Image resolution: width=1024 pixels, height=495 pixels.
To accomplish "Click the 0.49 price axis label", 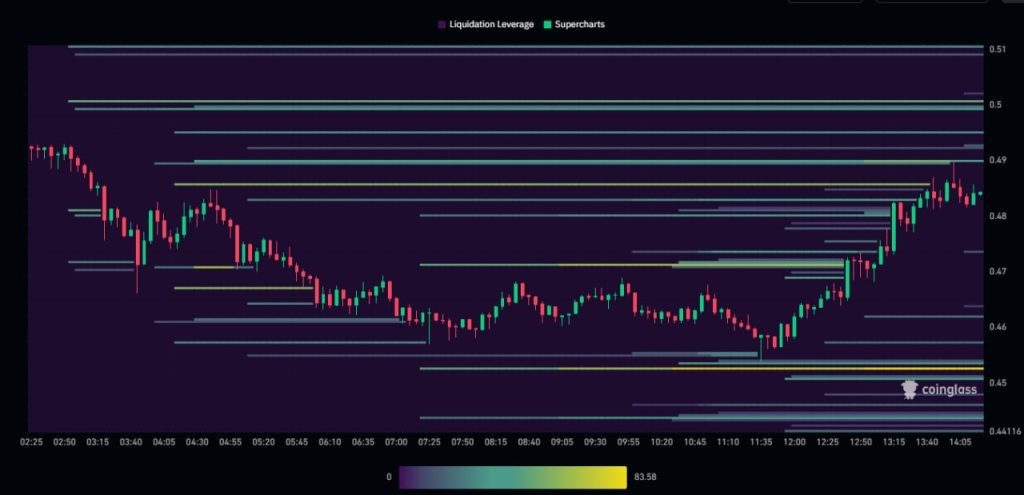I will [997, 160].
